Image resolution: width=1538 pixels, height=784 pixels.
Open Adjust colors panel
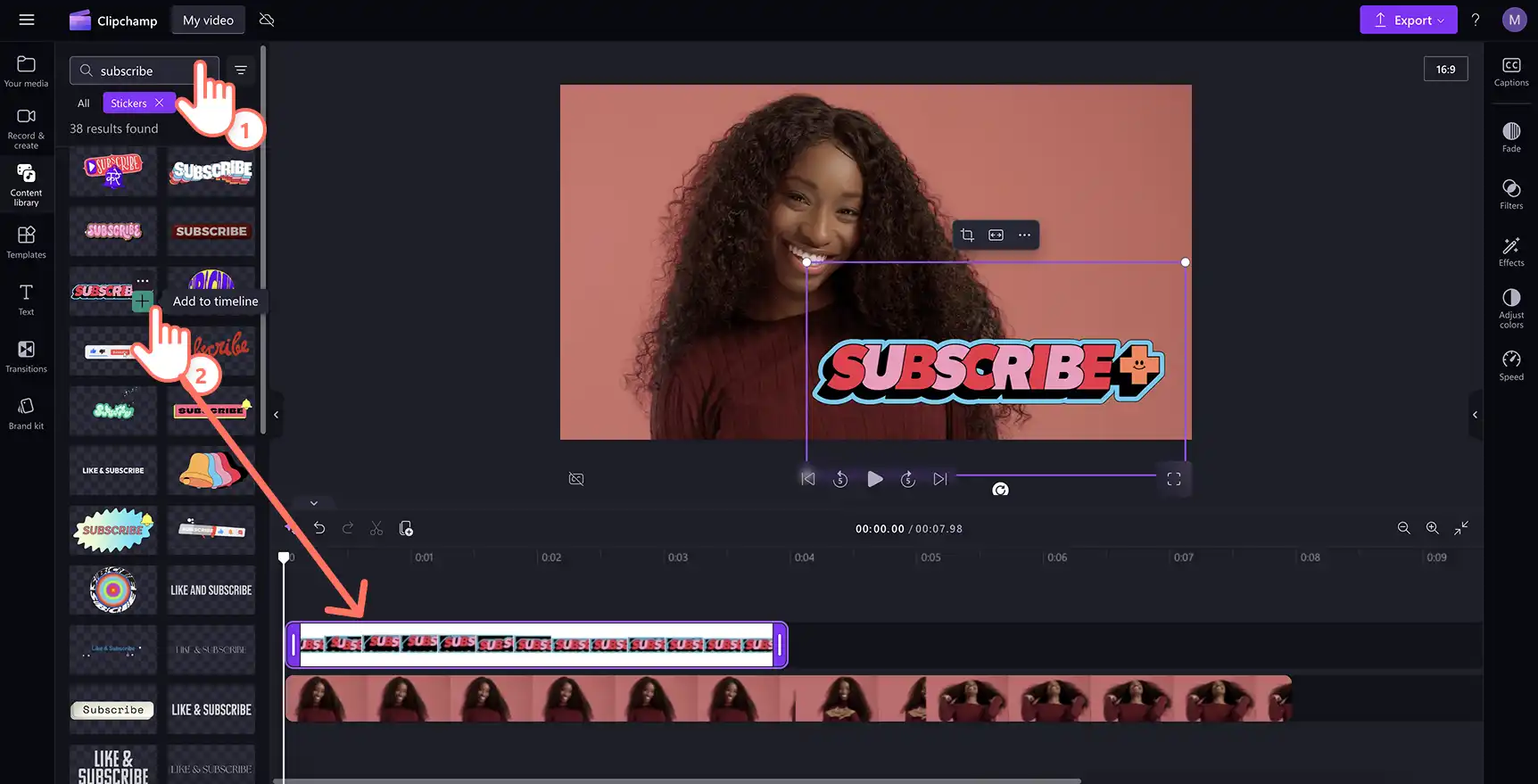[1511, 309]
